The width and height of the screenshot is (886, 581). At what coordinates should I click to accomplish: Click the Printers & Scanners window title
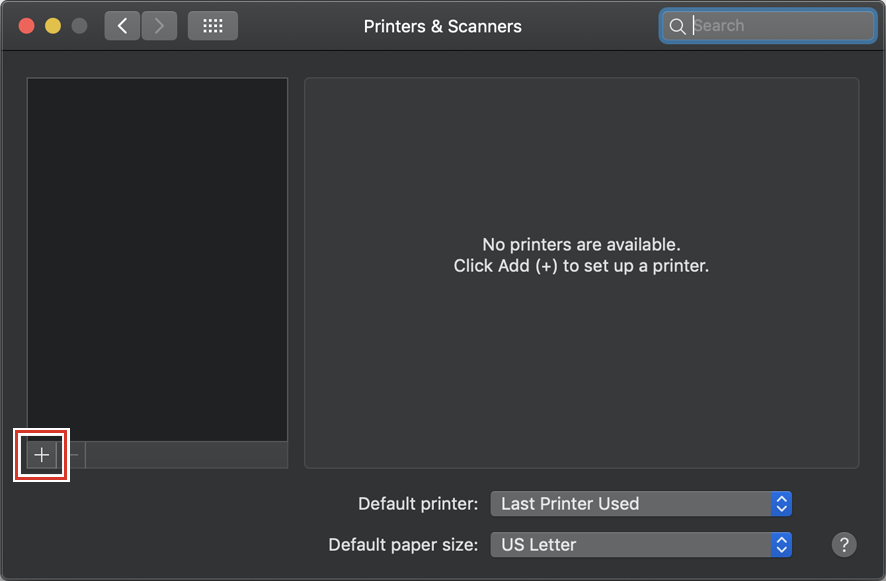pyautogui.click(x=443, y=26)
